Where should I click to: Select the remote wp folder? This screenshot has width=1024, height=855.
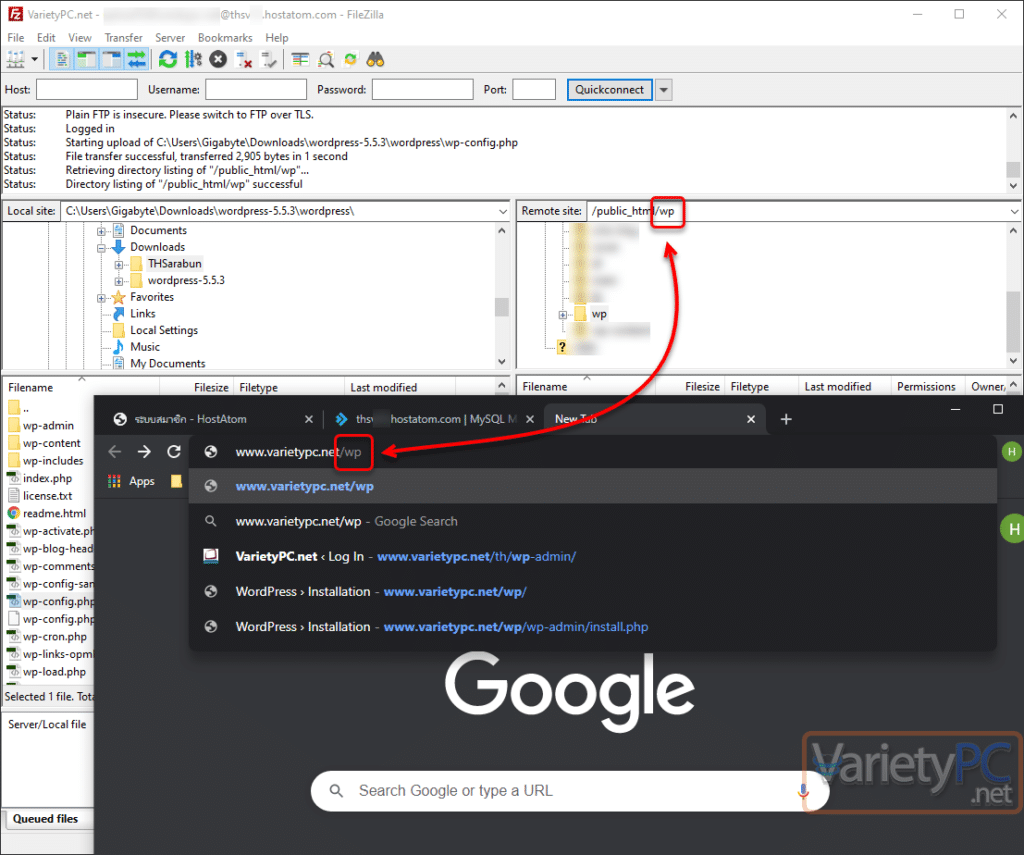(599, 314)
